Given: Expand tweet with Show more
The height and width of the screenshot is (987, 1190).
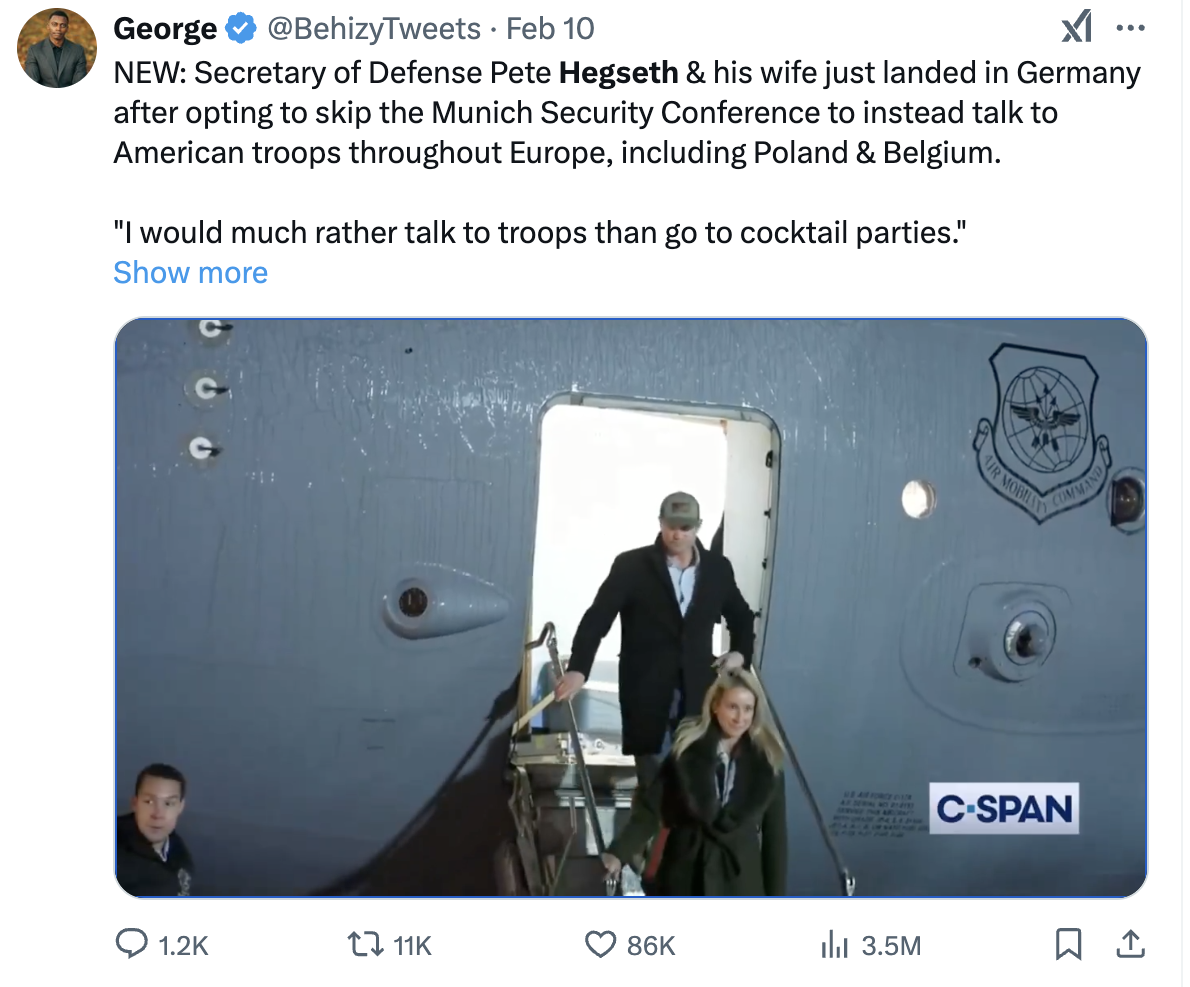Looking at the screenshot, I should (190, 272).
